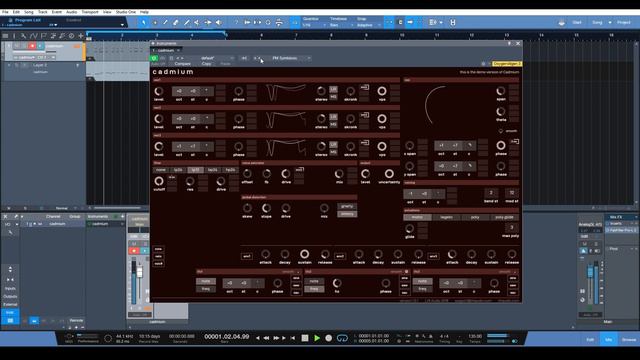Click the mixer channel volume fader
640x360 pixels.
(140, 272)
